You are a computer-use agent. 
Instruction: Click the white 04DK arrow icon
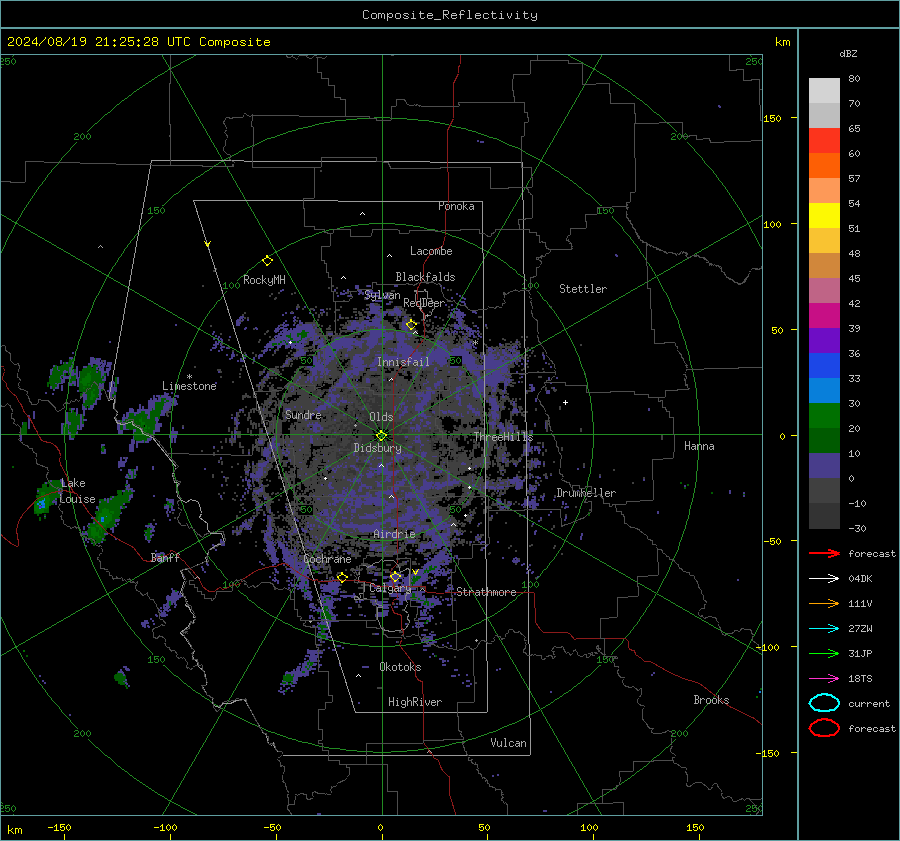[824, 579]
